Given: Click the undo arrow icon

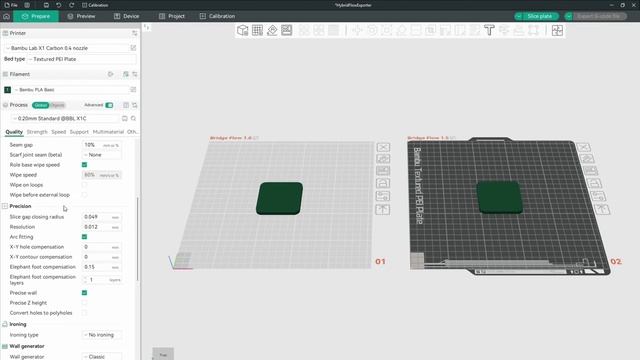Looking at the screenshot, I should pyautogui.click(x=59, y=5).
